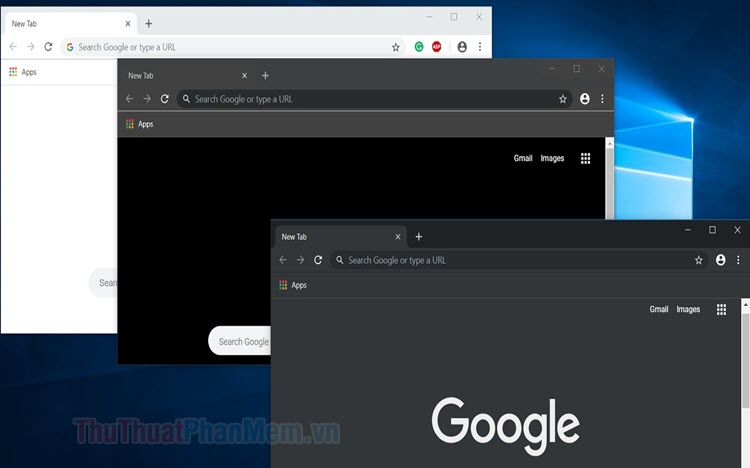Go back in the middle black Chrome window
750x468 pixels.
click(x=130, y=99)
